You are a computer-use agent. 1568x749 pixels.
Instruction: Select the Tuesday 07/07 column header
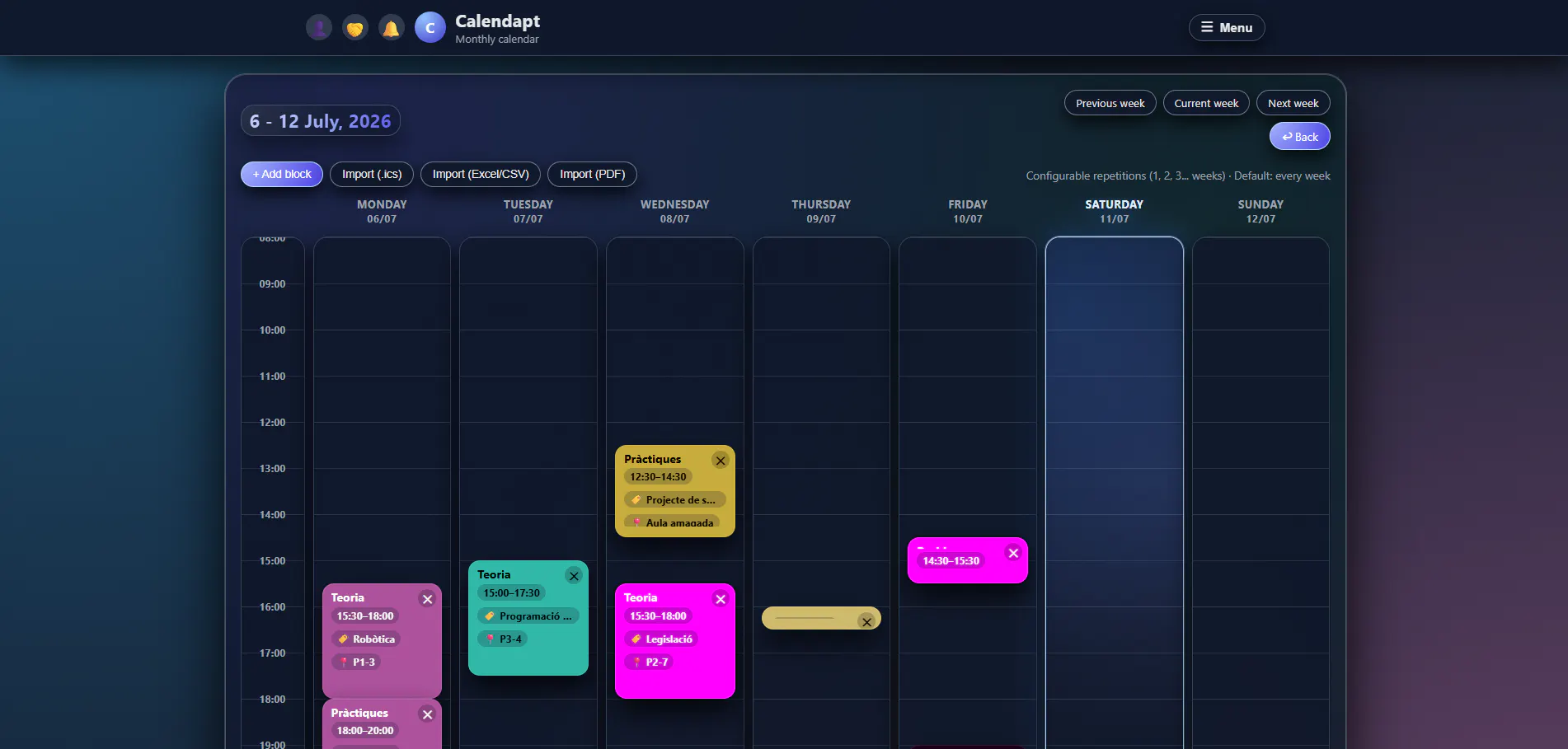[x=528, y=211]
